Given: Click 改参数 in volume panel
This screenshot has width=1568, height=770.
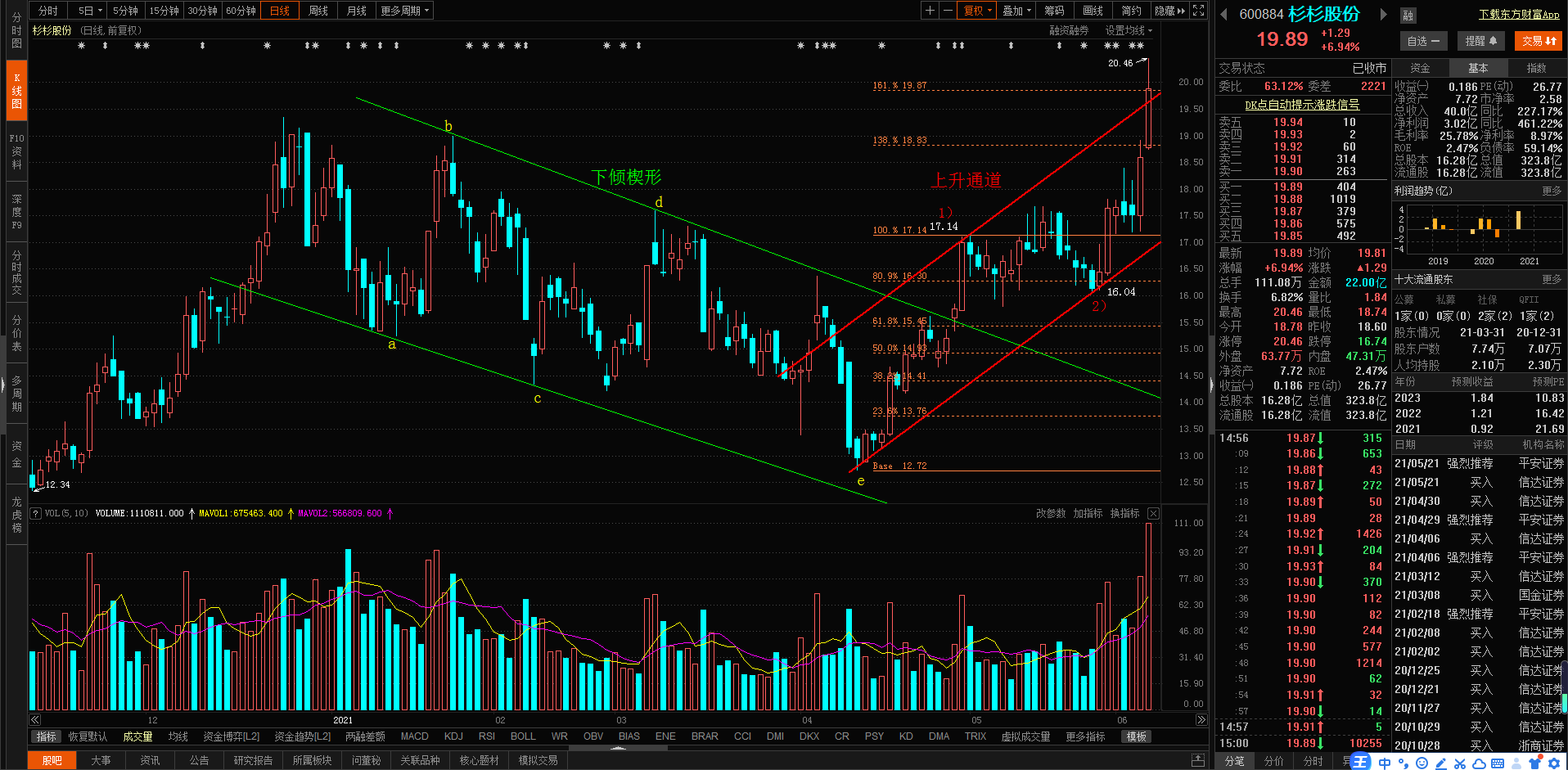Looking at the screenshot, I should (1051, 514).
